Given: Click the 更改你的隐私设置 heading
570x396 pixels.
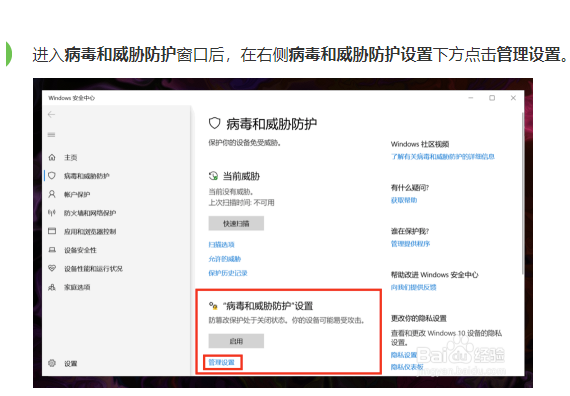Looking at the screenshot, I should pyautogui.click(x=418, y=318).
